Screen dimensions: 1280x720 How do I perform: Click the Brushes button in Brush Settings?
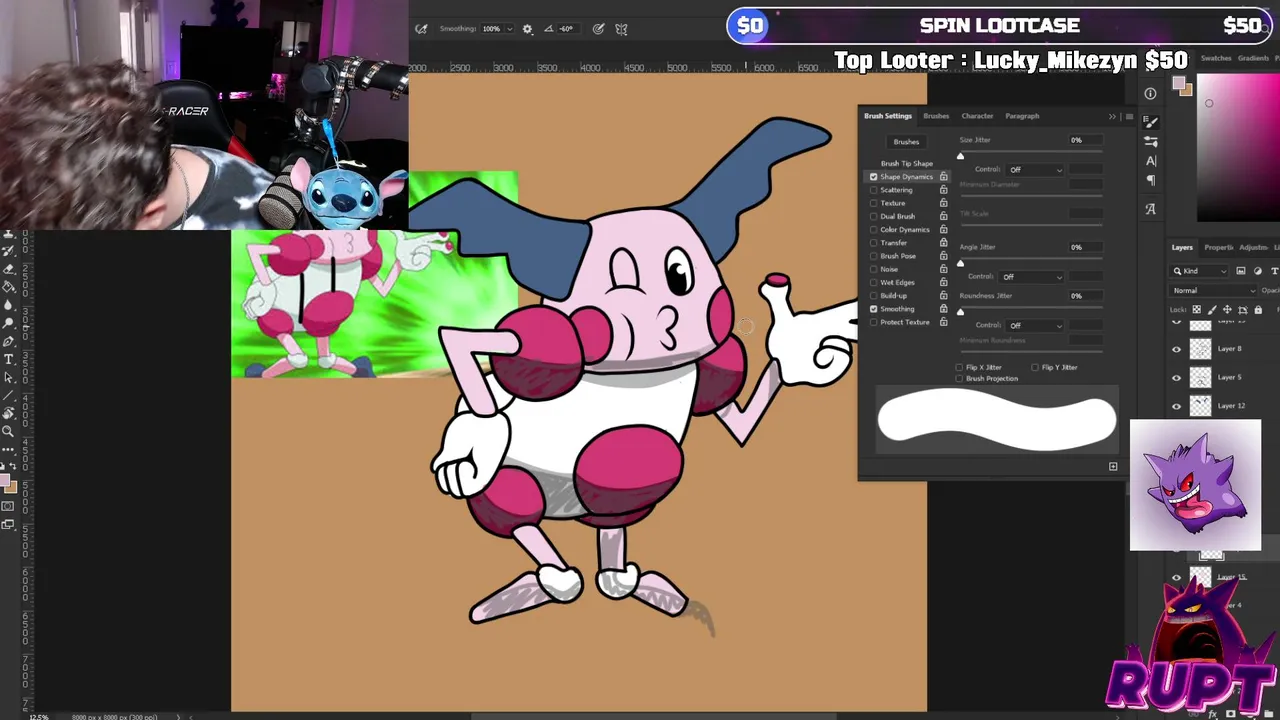point(906,142)
